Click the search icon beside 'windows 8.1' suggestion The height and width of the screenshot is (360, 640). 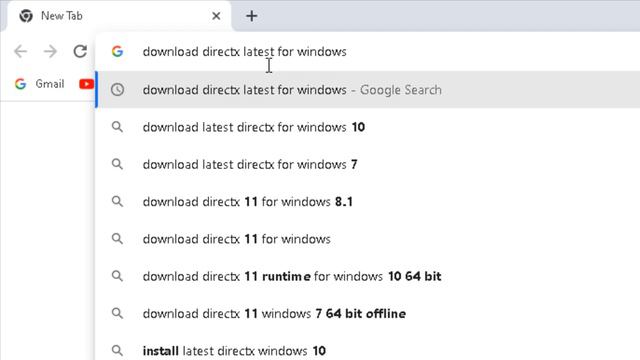pos(118,202)
